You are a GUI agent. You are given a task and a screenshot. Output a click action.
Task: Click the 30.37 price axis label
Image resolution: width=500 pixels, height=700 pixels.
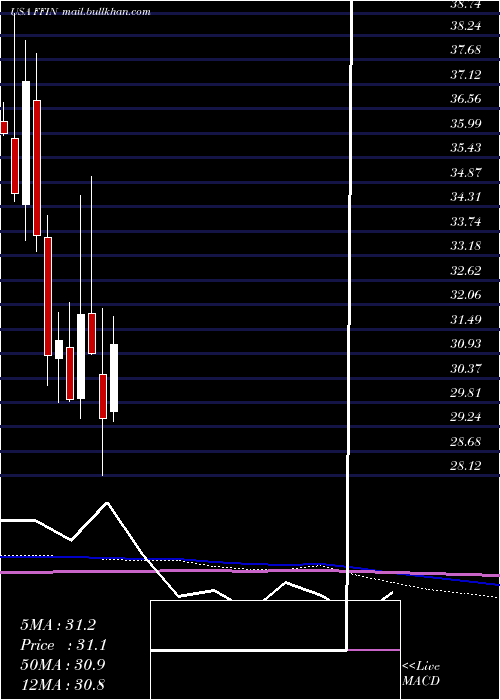pos(466,368)
